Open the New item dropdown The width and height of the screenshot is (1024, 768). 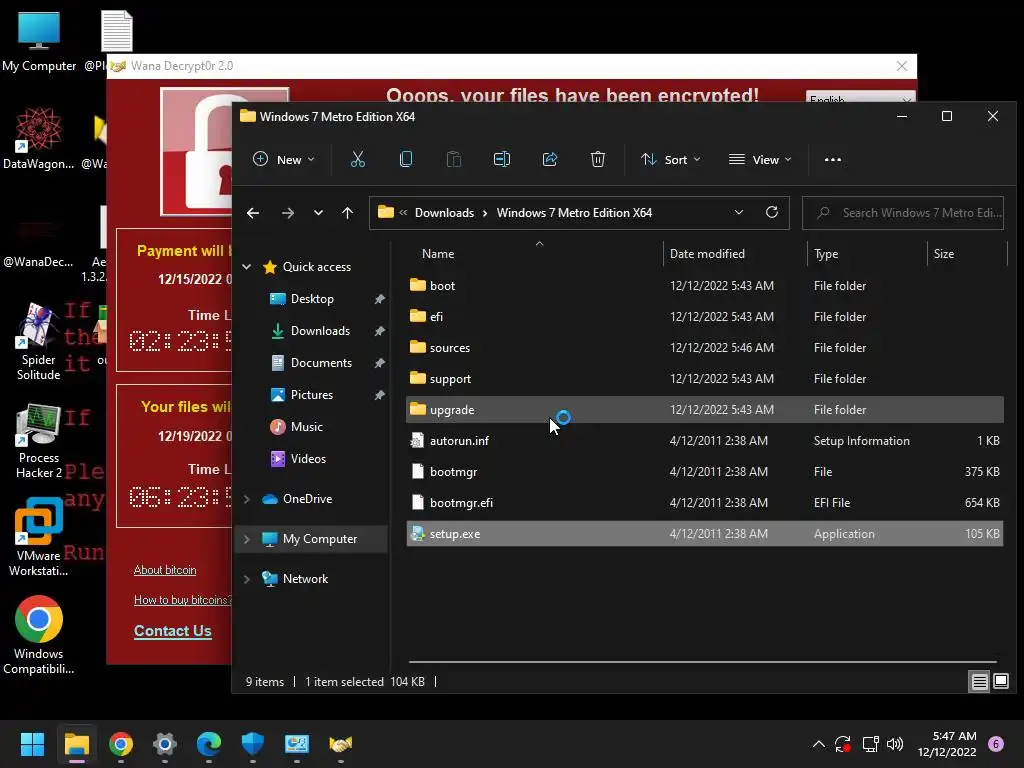[x=283, y=159]
